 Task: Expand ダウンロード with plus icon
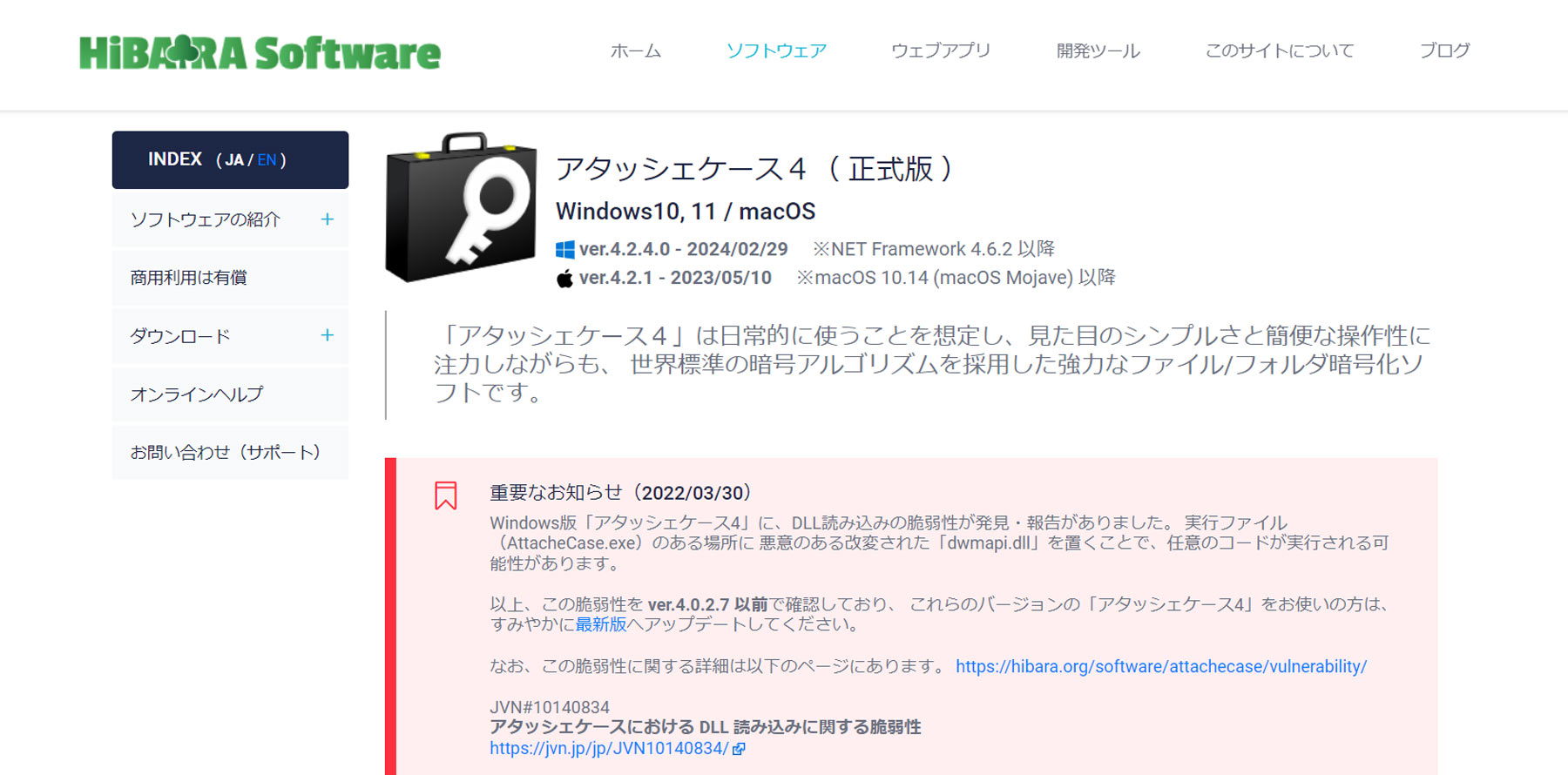(x=328, y=335)
